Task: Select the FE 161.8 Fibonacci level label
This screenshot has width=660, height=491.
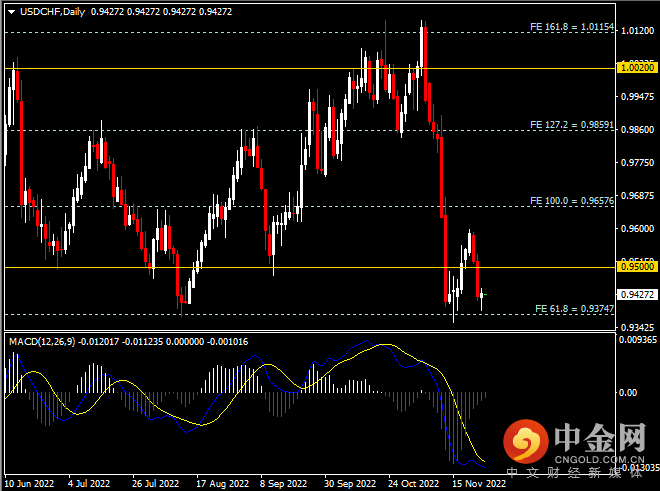Action: tap(571, 25)
